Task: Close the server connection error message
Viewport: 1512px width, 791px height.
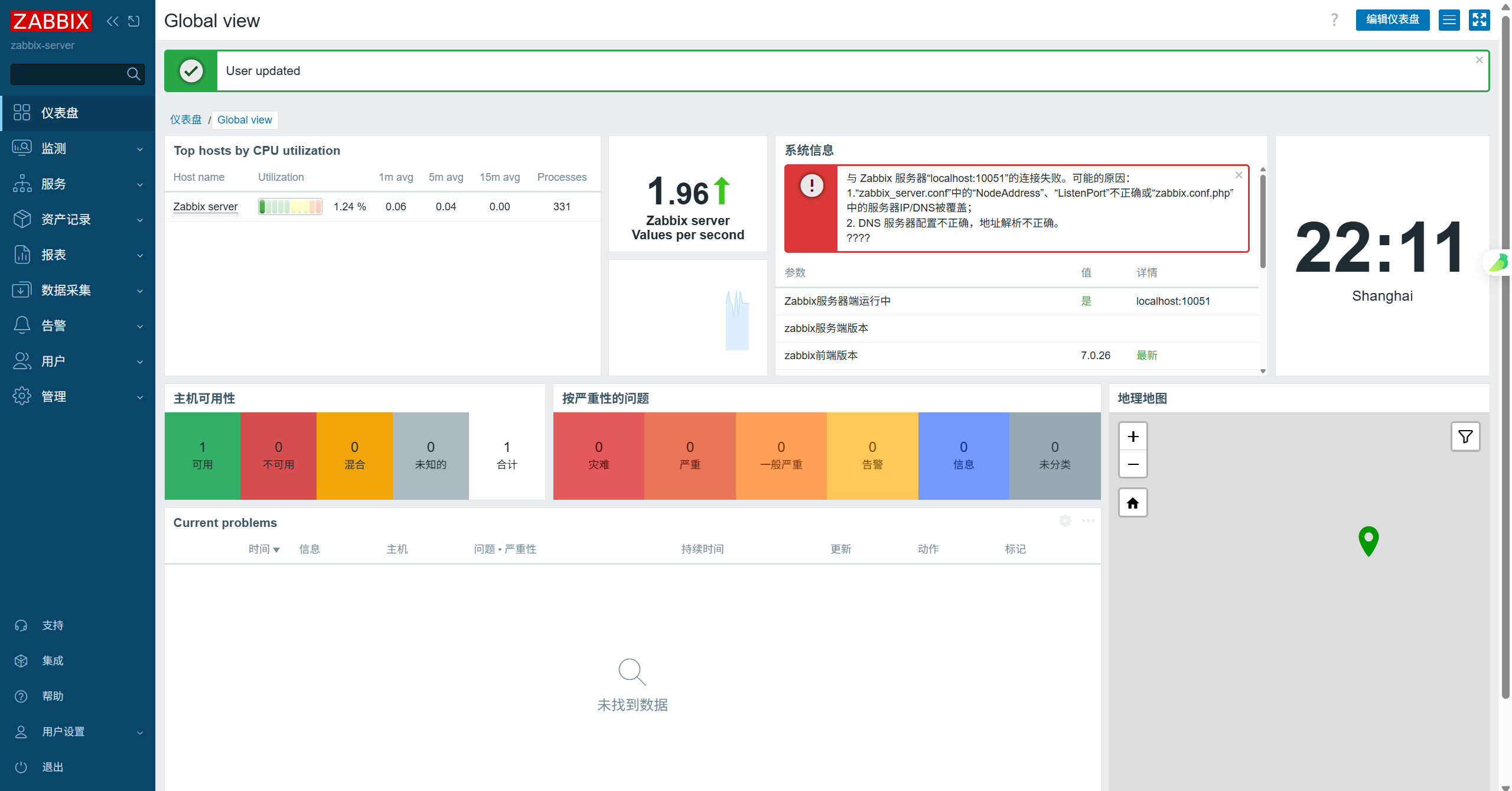Action: pos(1239,175)
